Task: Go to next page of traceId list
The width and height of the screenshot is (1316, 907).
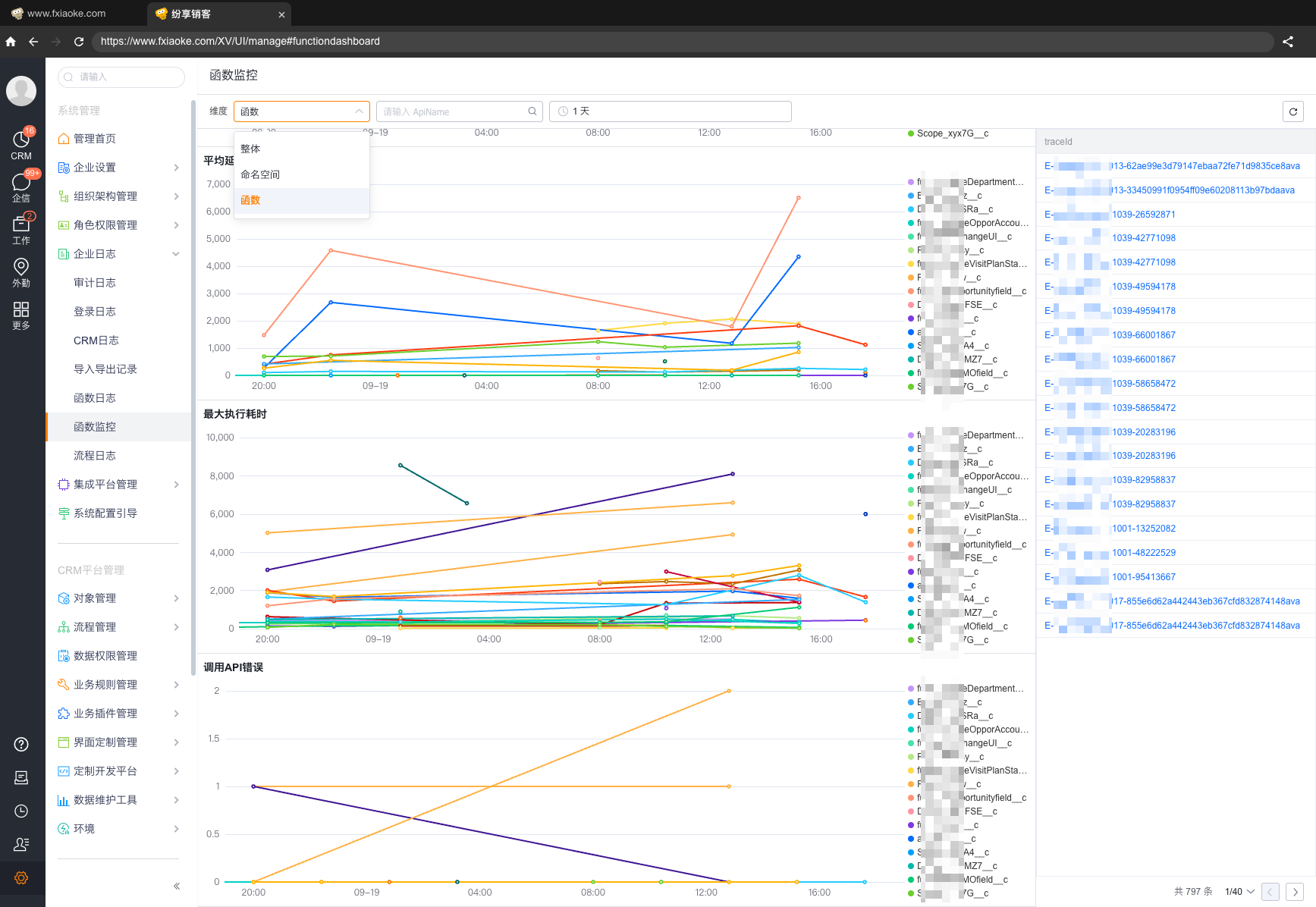Action: click(x=1296, y=892)
